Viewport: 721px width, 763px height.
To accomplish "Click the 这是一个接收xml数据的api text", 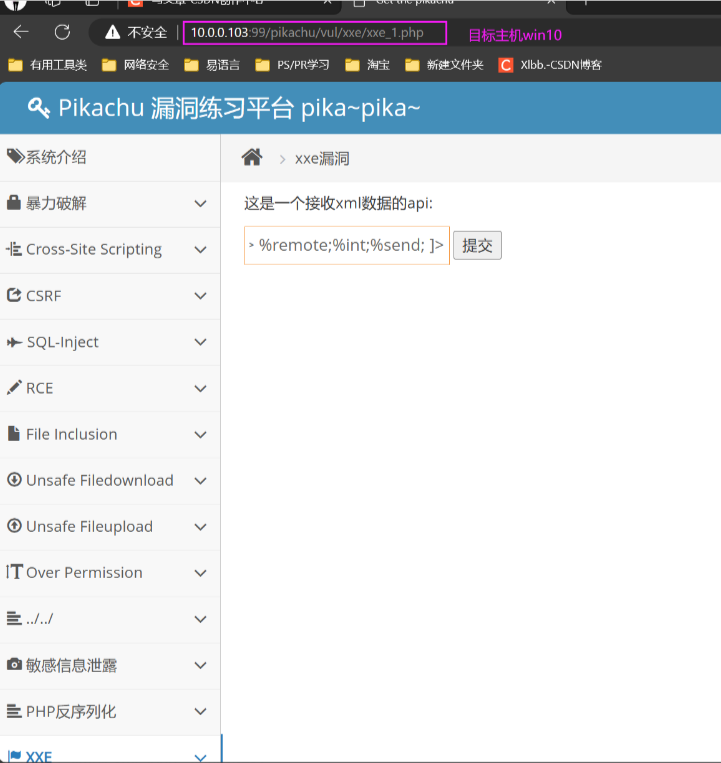I will (338, 203).
